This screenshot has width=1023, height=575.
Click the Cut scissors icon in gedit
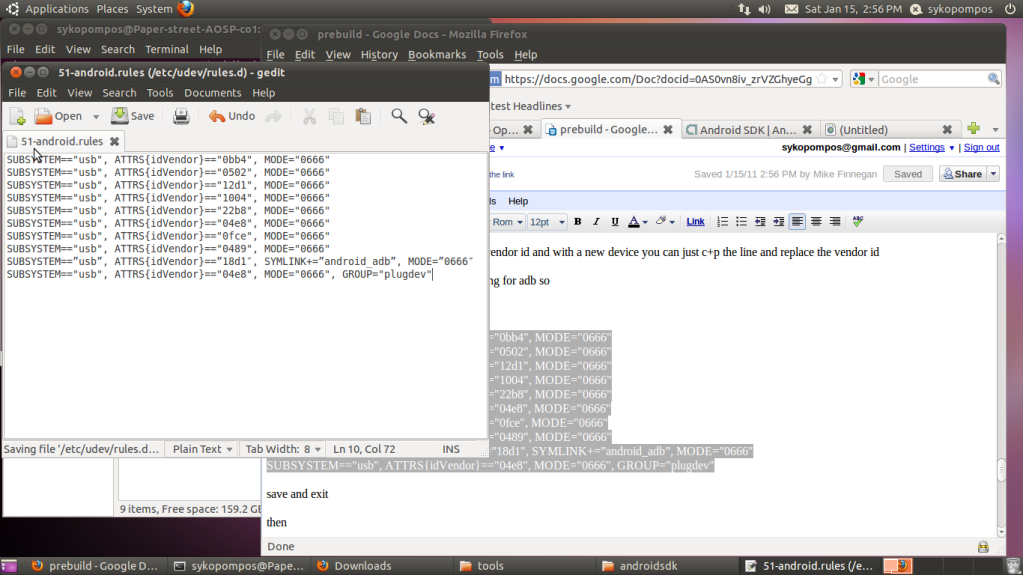coord(309,116)
